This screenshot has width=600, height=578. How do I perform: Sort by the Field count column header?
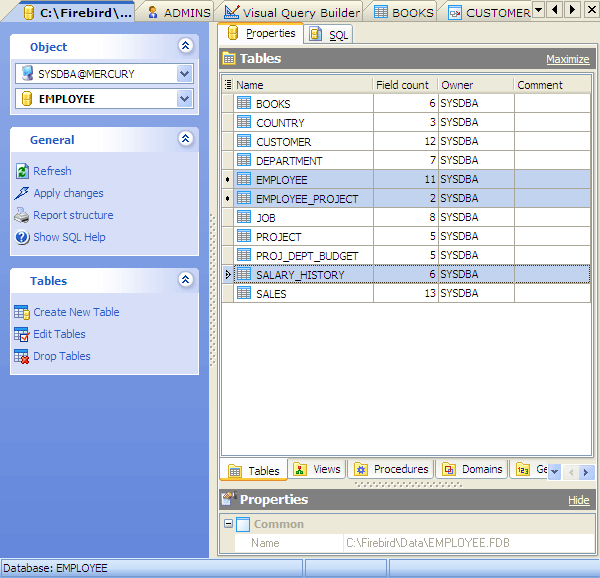(405, 85)
